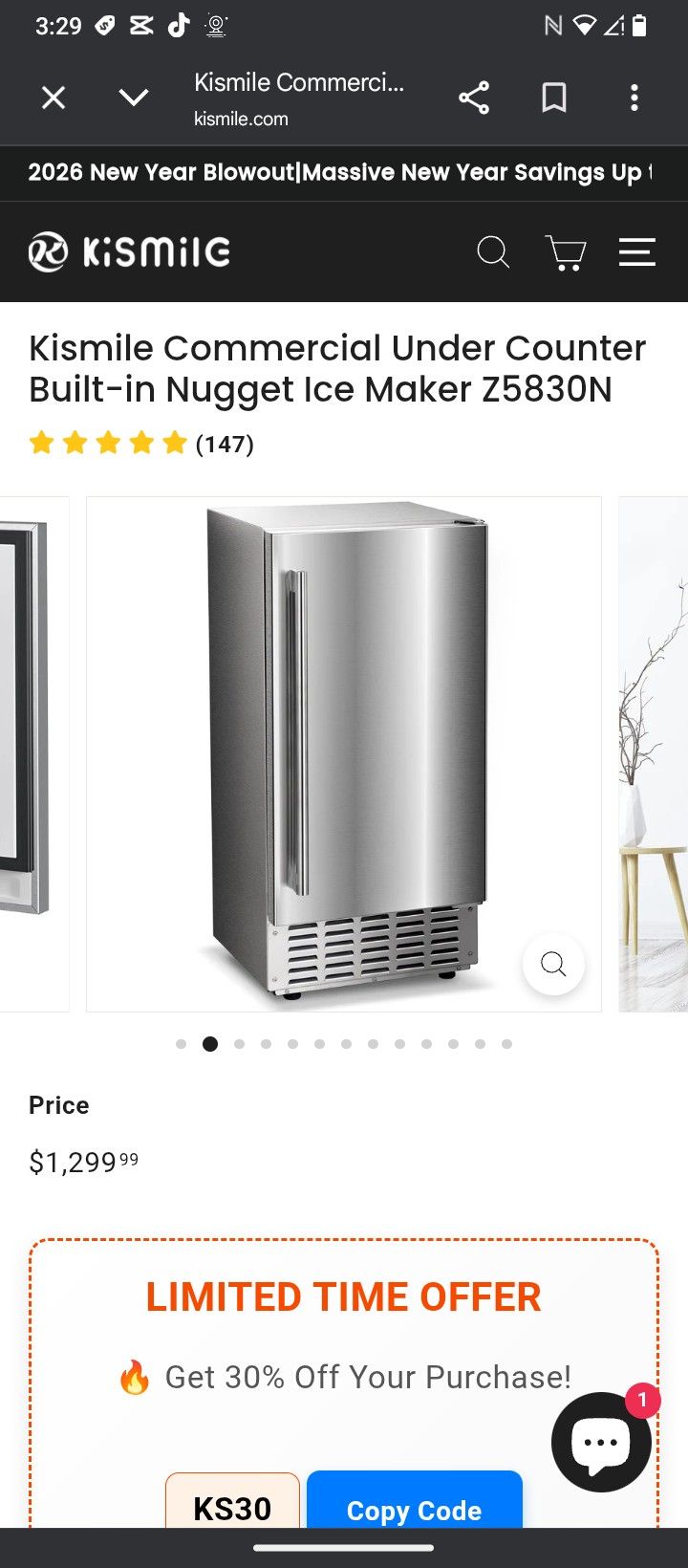The width and height of the screenshot is (688, 1568).
Task: Open the site search magnifier icon
Action: (493, 252)
